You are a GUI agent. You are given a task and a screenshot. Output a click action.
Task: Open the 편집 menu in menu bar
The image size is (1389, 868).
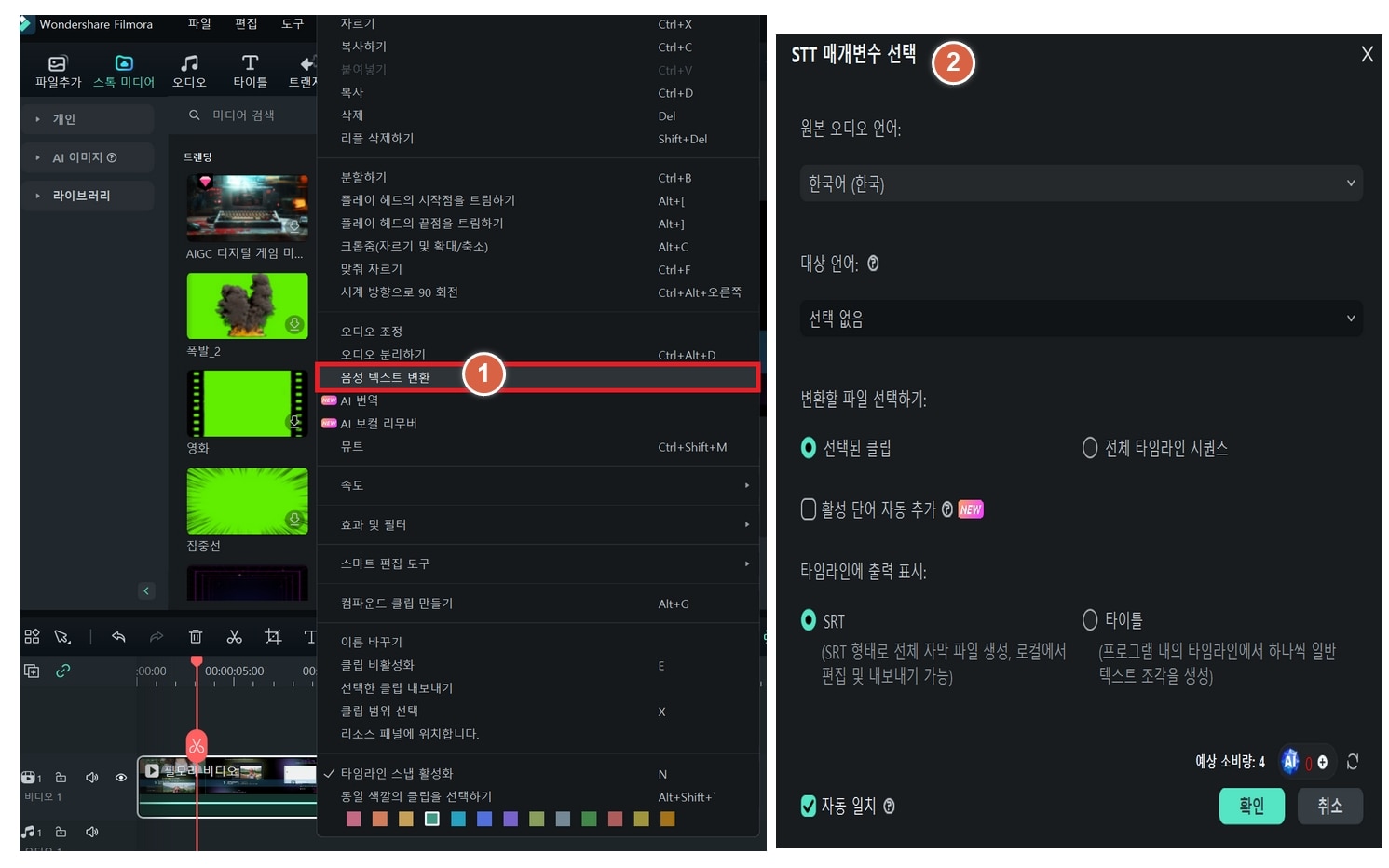(246, 24)
